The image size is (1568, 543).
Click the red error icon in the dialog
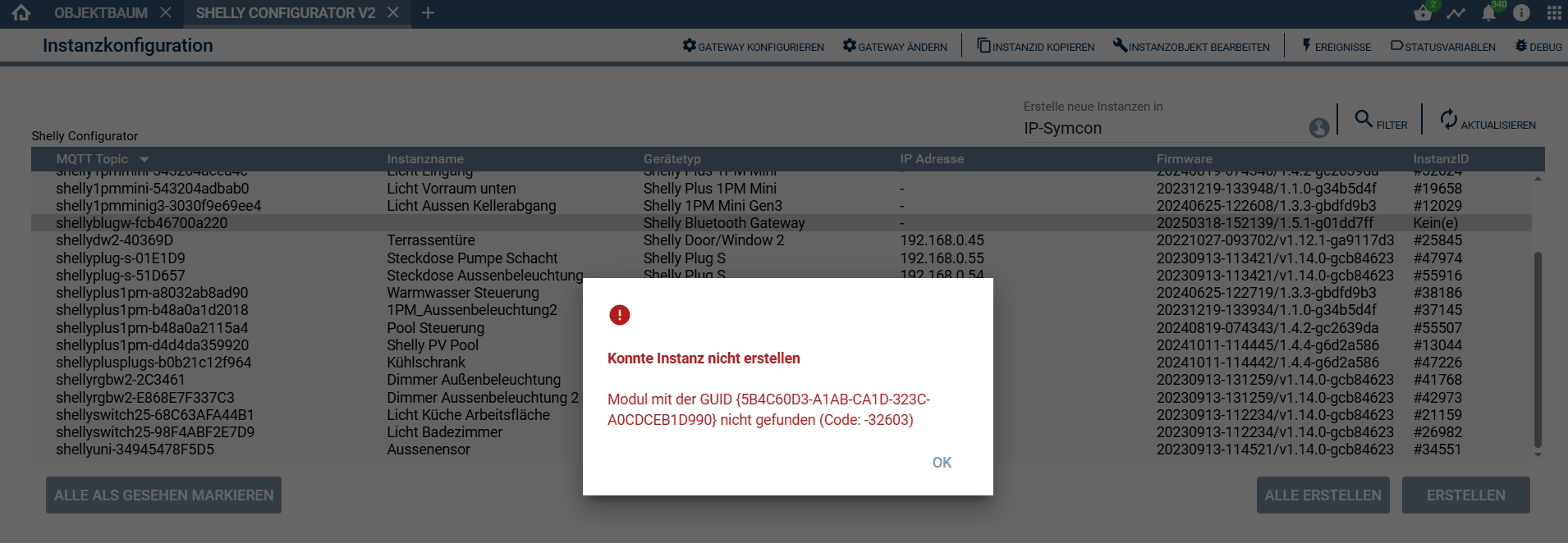point(620,315)
